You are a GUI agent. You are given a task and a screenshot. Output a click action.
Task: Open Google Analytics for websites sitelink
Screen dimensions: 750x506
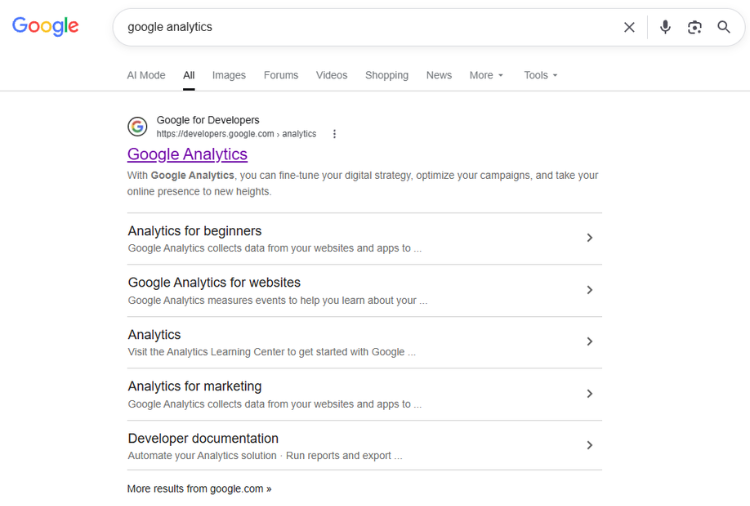click(x=214, y=283)
